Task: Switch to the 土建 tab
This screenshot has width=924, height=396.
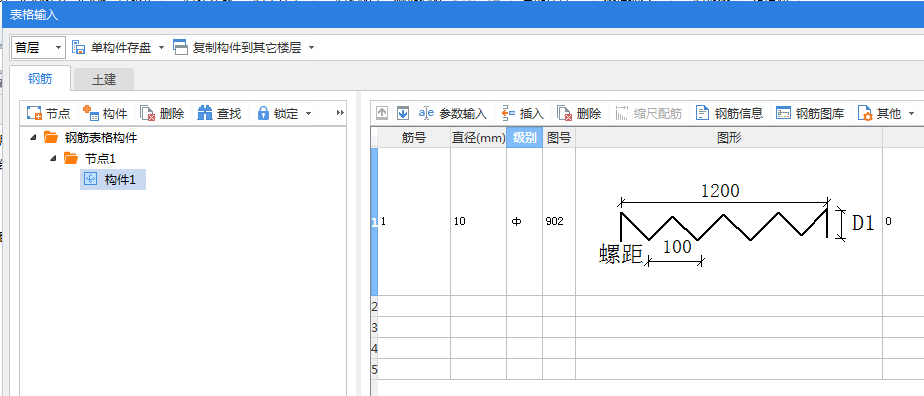Action: 104,80
